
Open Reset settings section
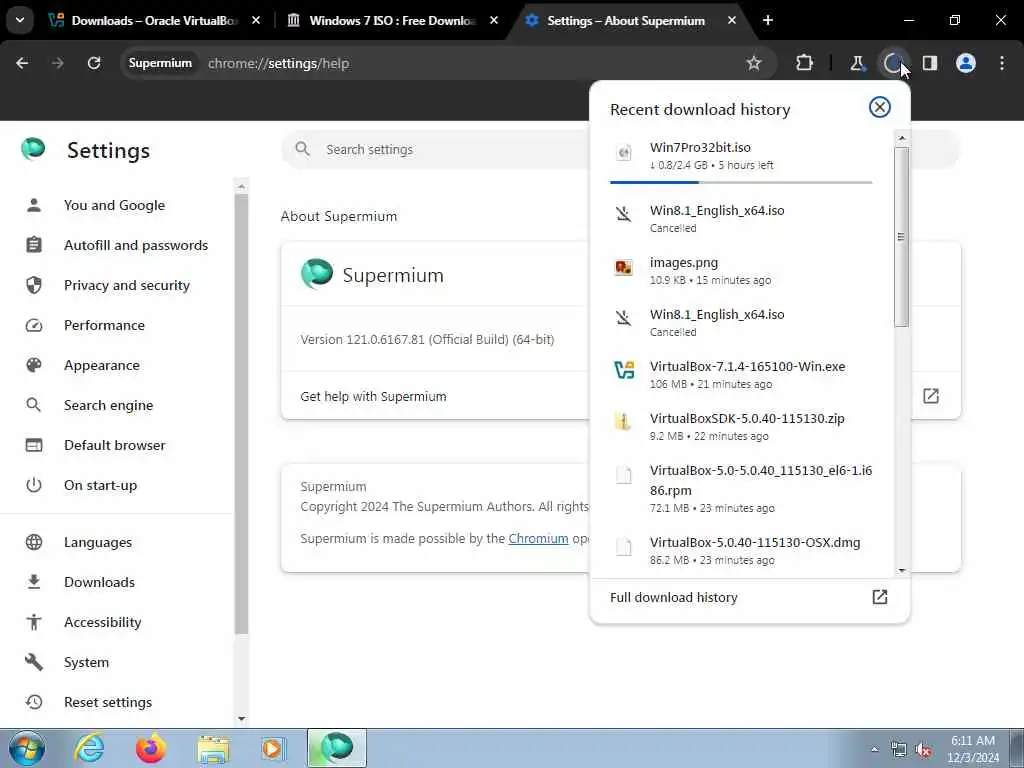[x=108, y=702]
